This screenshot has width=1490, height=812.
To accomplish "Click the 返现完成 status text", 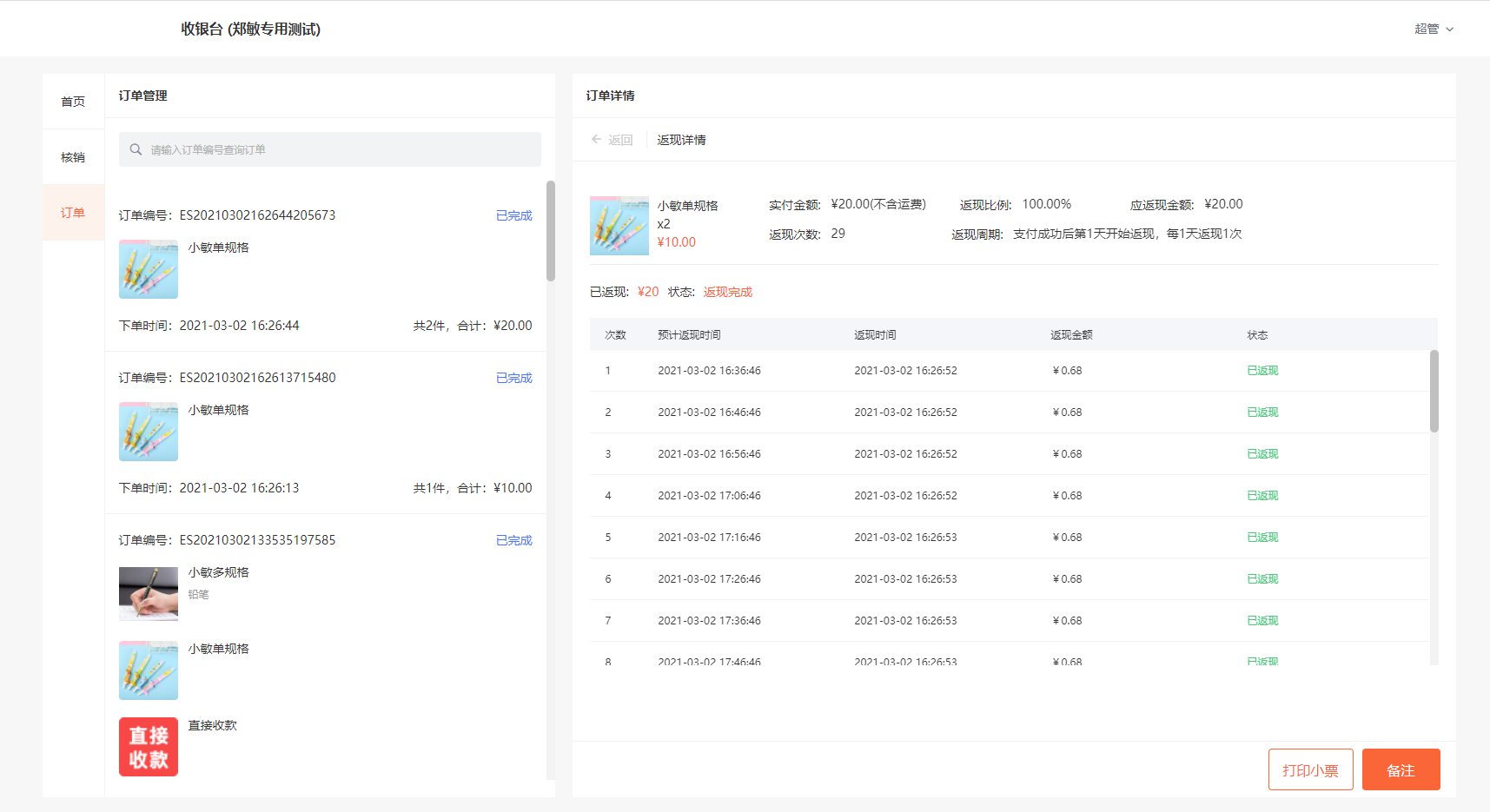I will [x=727, y=292].
